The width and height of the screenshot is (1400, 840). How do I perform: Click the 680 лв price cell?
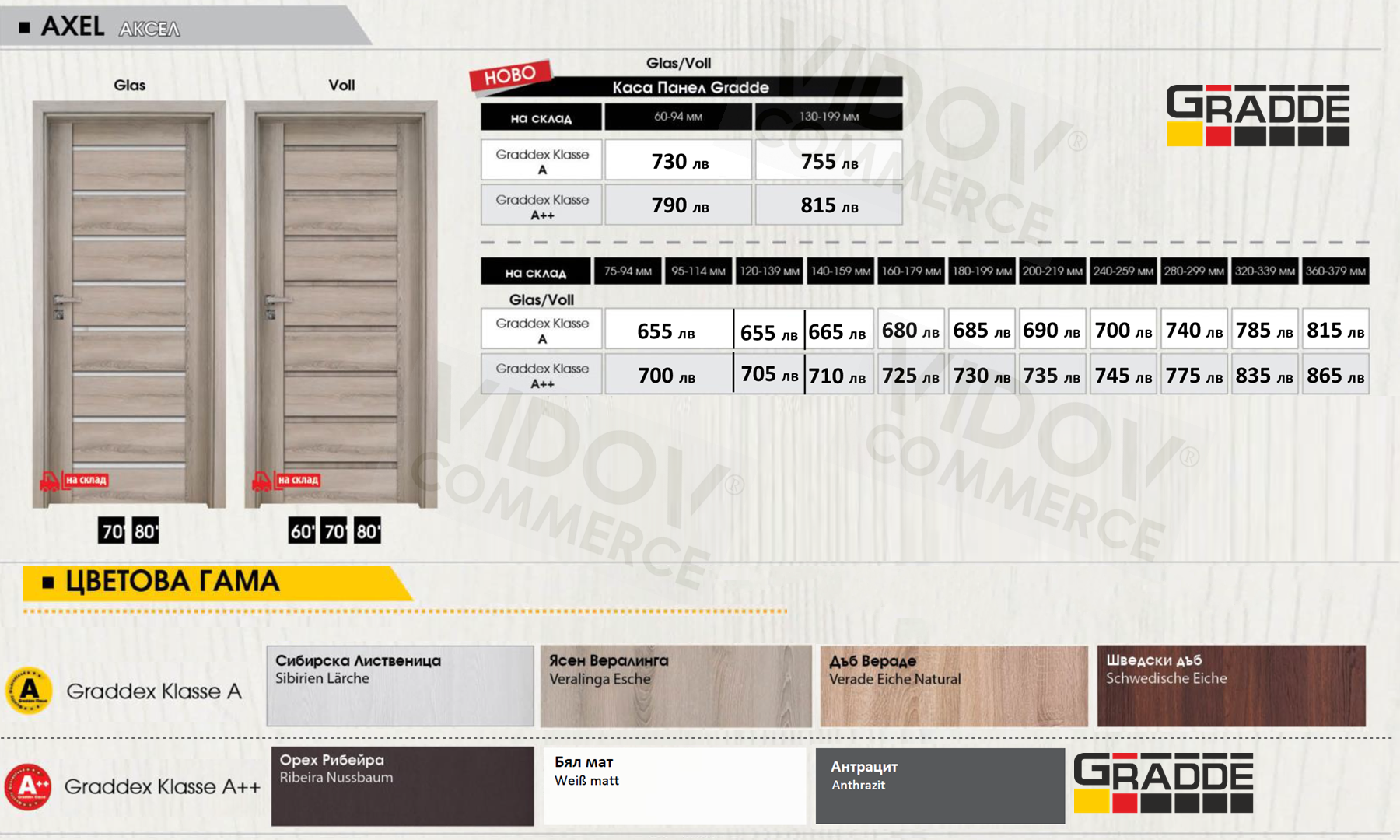[x=912, y=330]
